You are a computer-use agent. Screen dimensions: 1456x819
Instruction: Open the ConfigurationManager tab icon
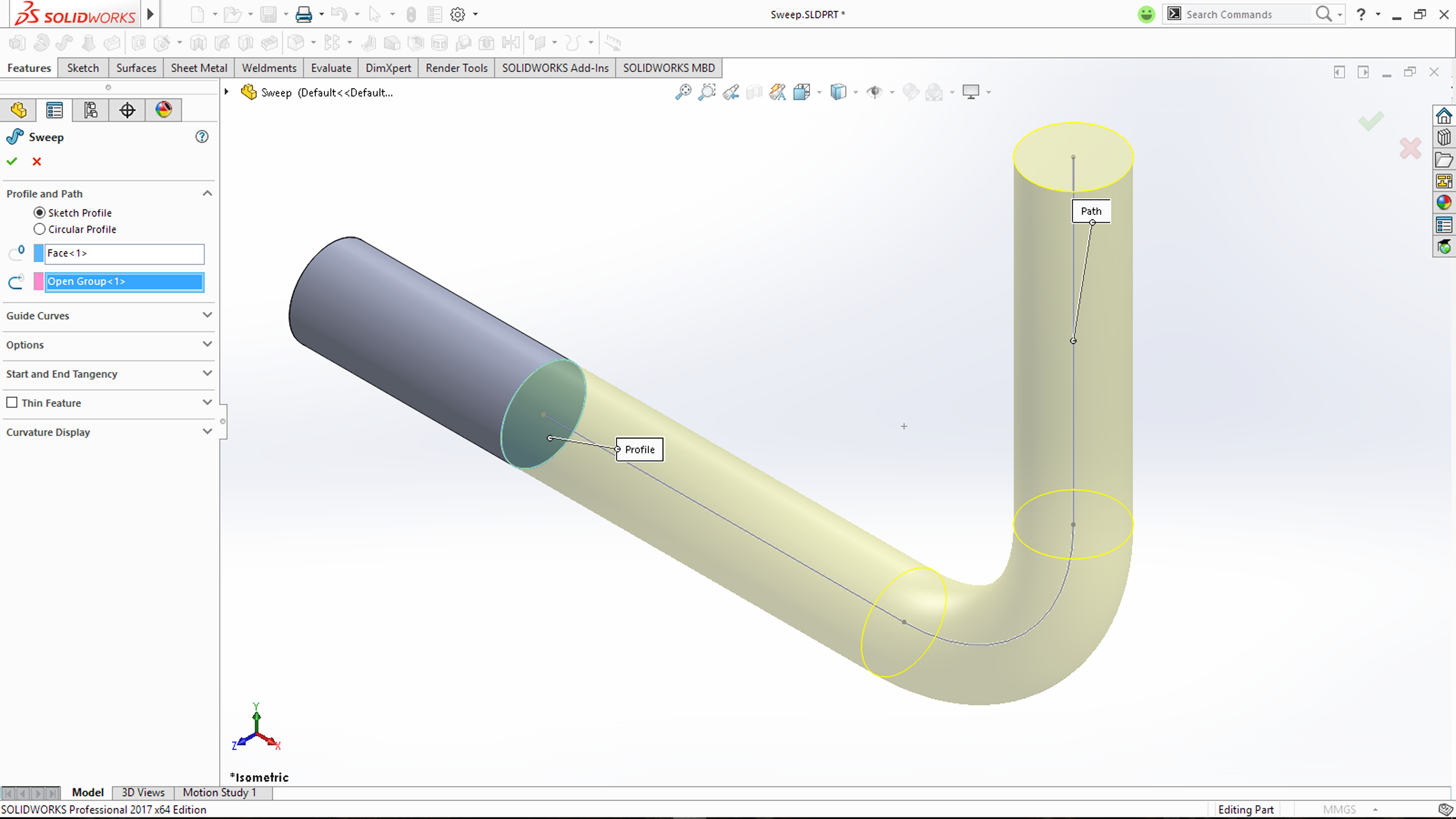[x=91, y=110]
